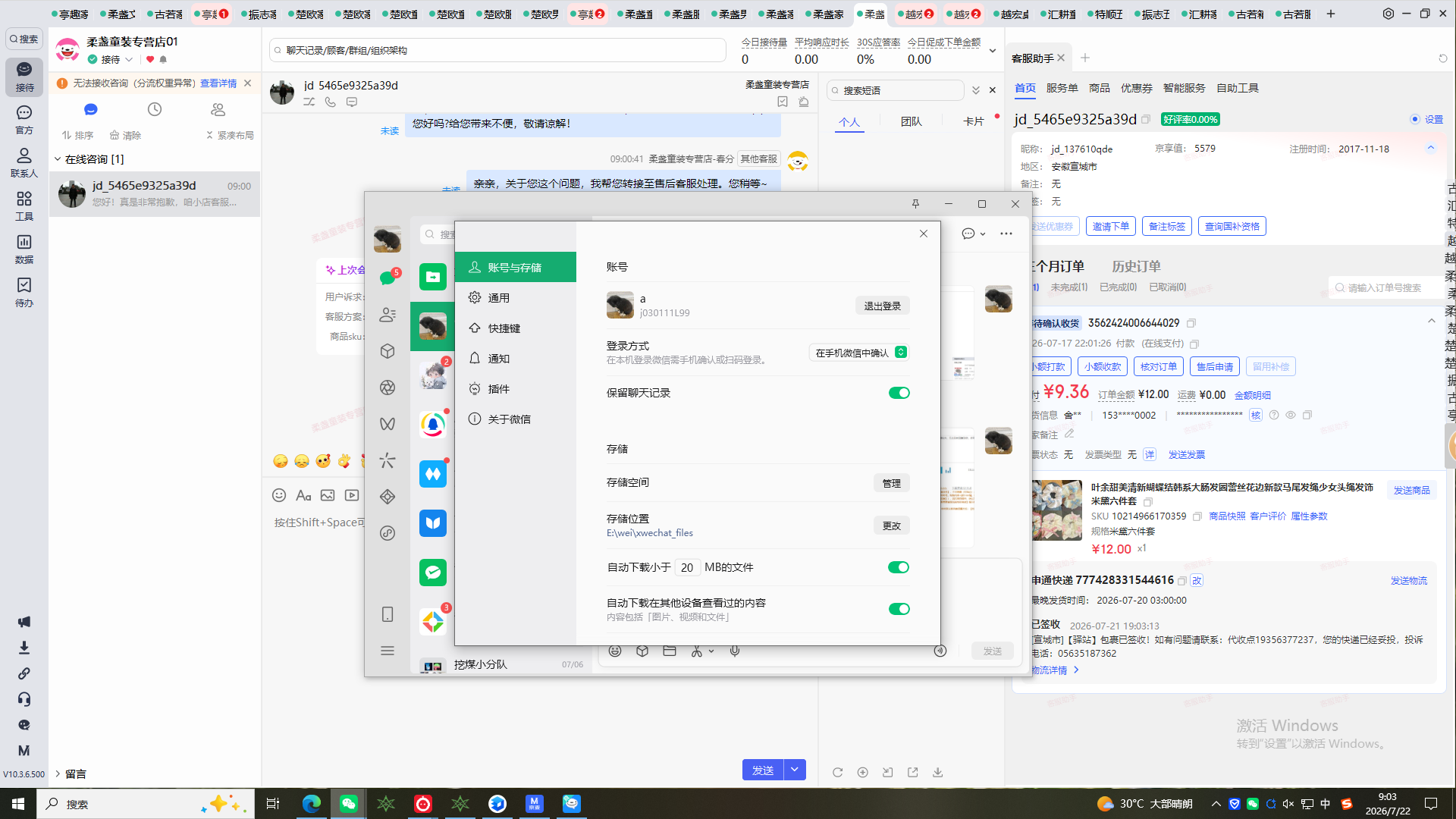Open 工具 tools sidebar icon
This screenshot has width=1456, height=819.
tap(24, 206)
